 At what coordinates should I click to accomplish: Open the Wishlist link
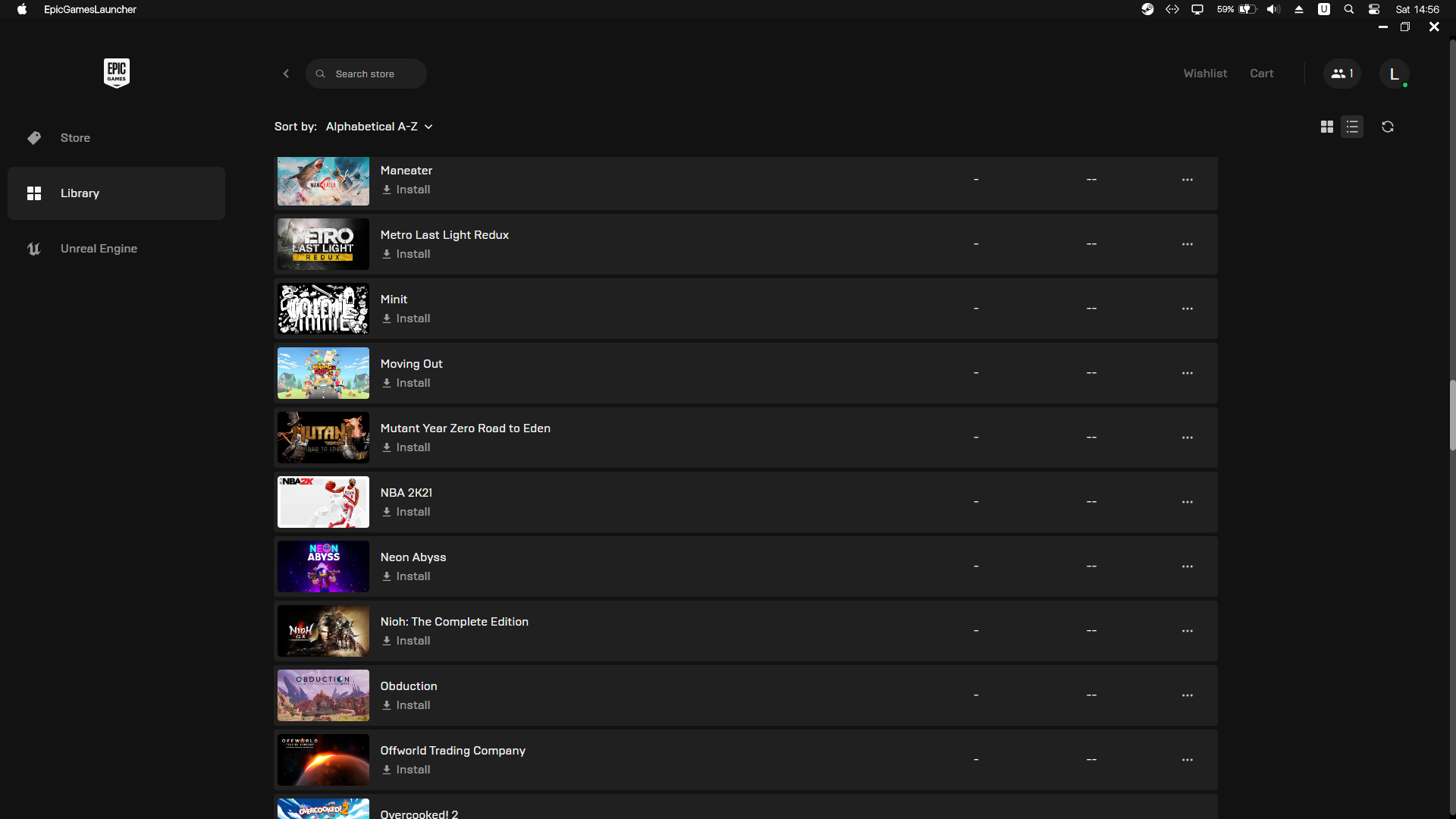click(x=1205, y=74)
